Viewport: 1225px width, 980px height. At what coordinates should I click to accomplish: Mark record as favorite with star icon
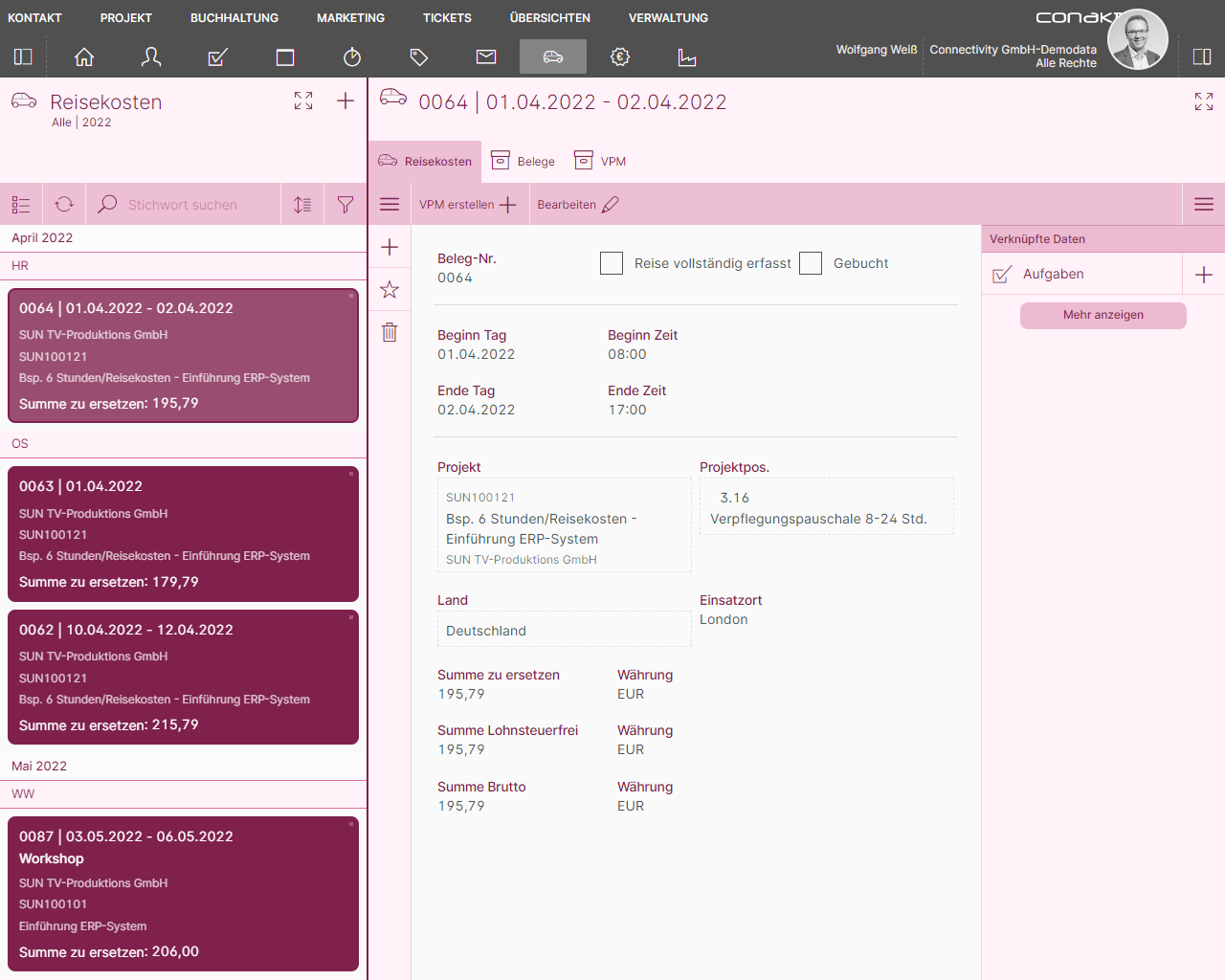[x=390, y=290]
